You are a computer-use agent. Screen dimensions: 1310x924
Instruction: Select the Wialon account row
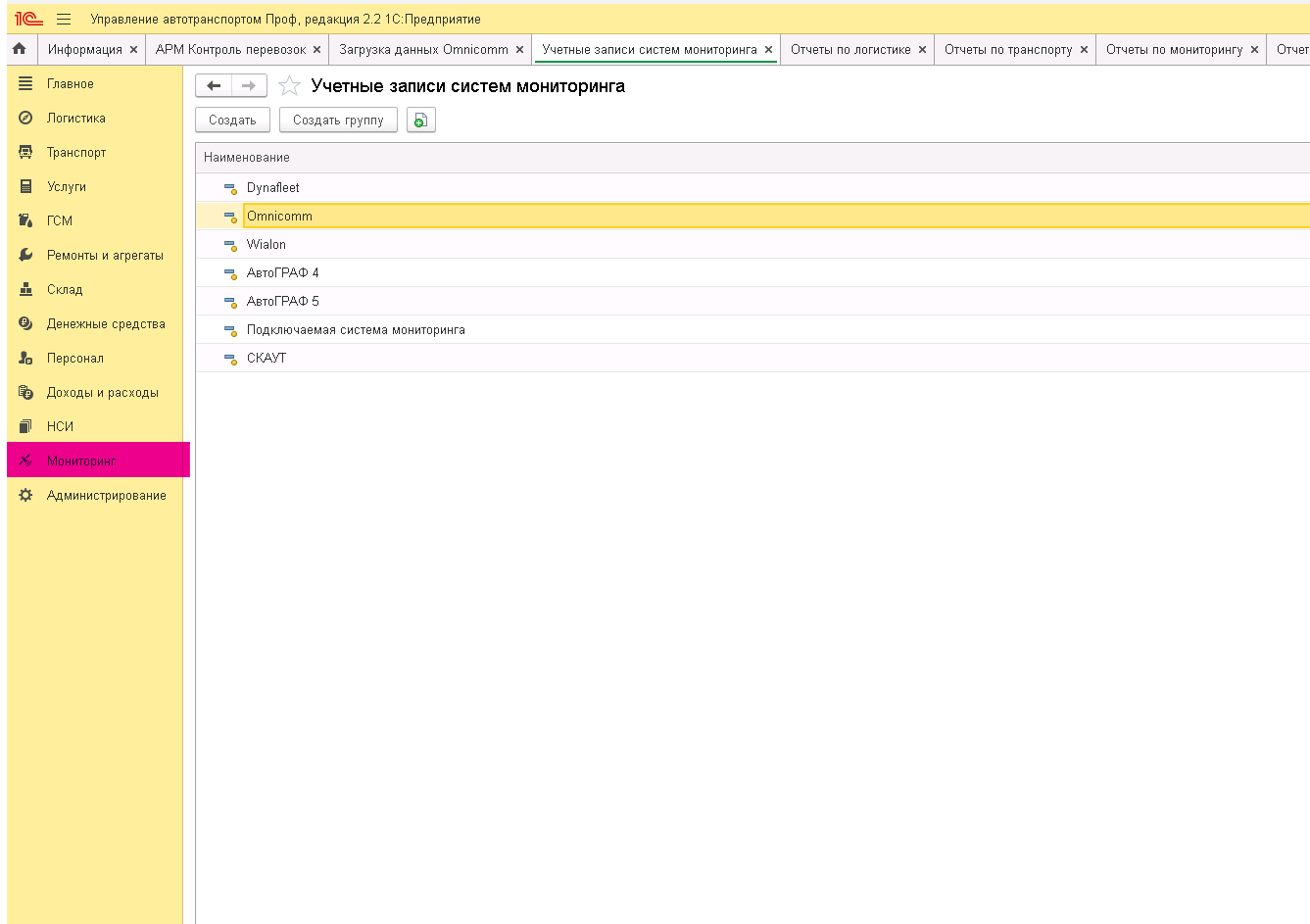pyautogui.click(x=267, y=245)
